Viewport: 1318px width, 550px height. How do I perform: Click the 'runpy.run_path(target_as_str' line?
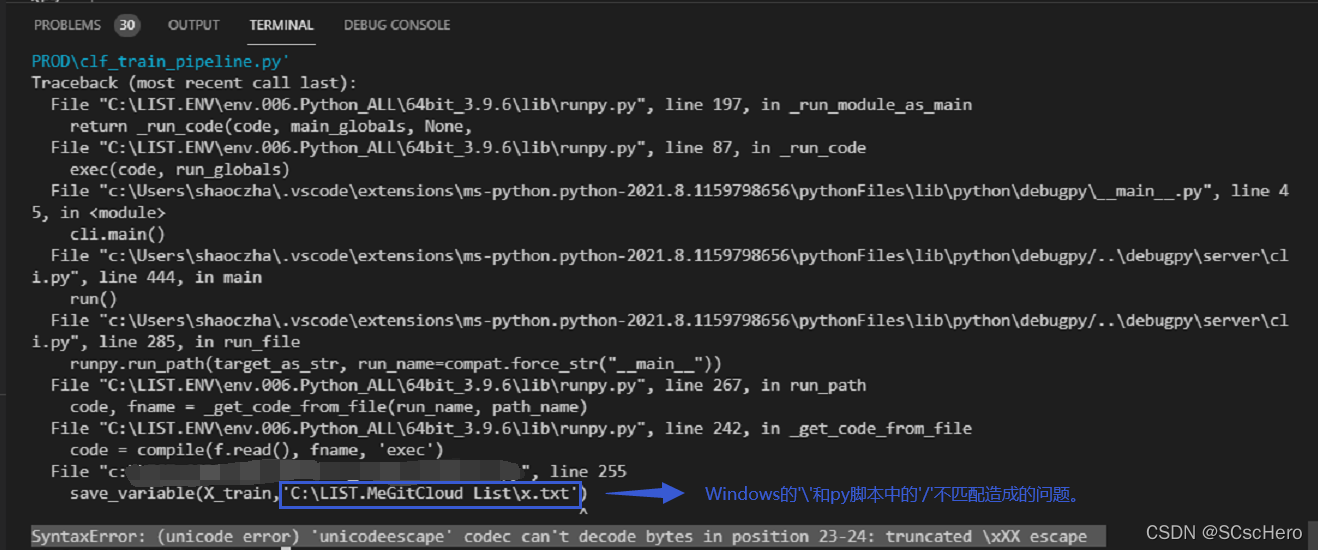point(396,364)
